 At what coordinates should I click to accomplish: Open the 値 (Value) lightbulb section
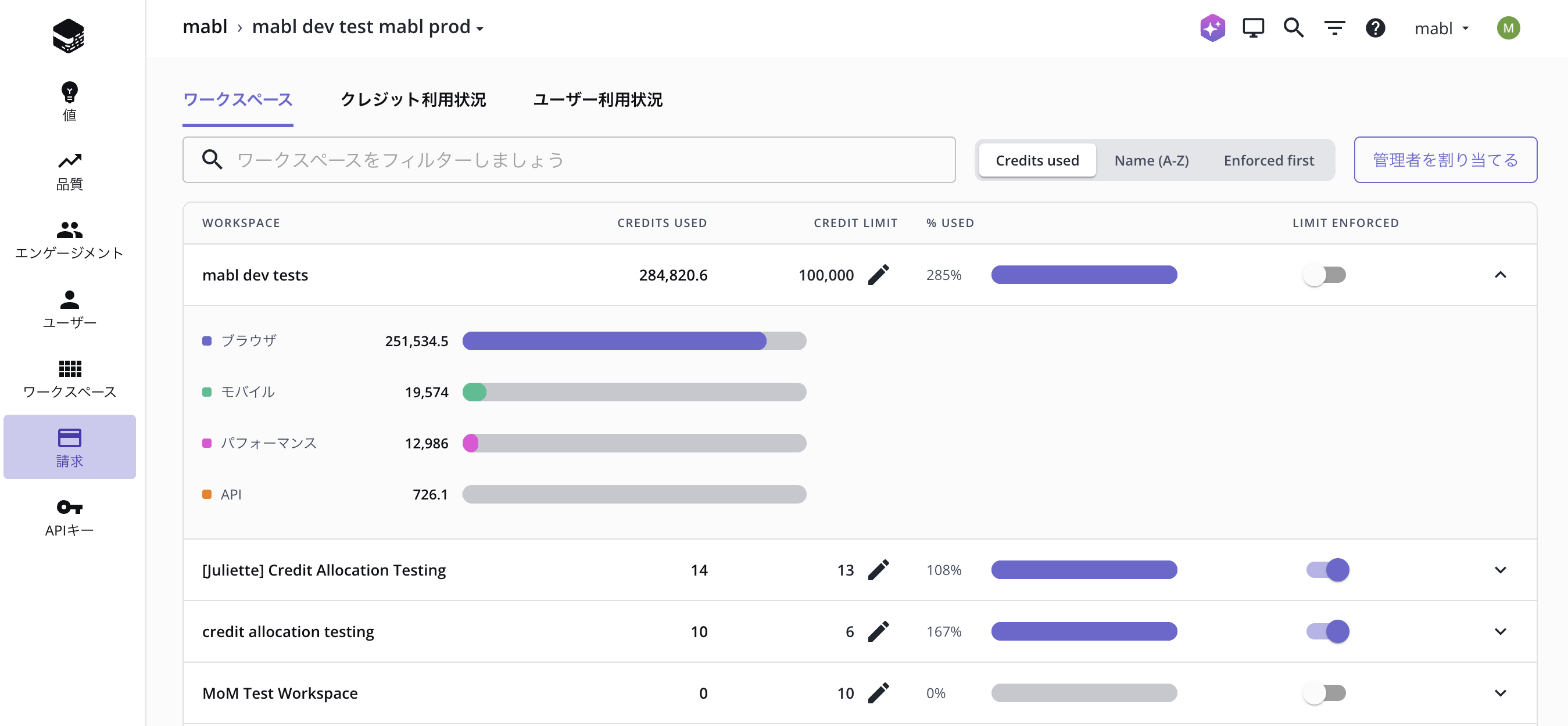click(69, 102)
